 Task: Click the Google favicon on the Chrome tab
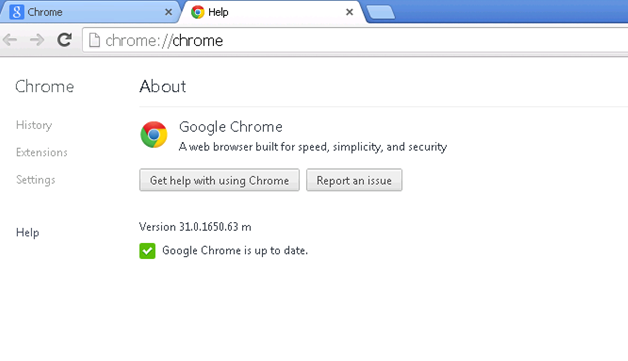16,12
